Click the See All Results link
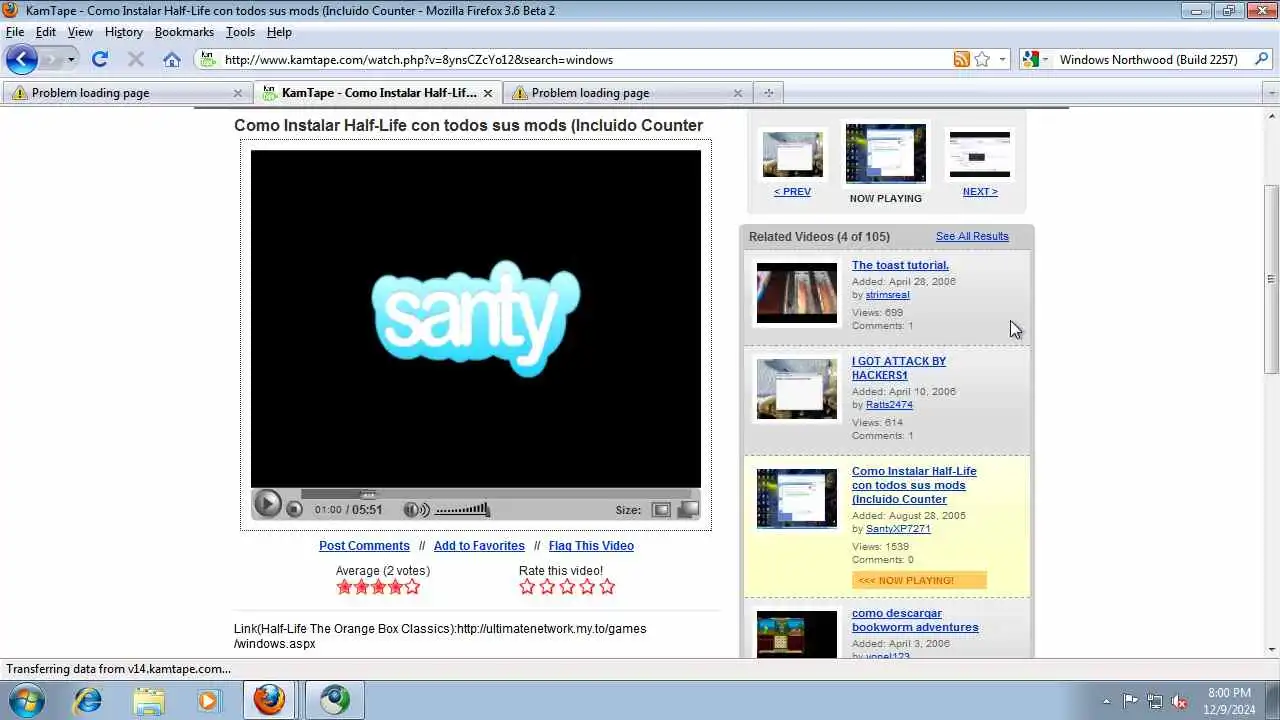The height and width of the screenshot is (720, 1280). point(972,237)
